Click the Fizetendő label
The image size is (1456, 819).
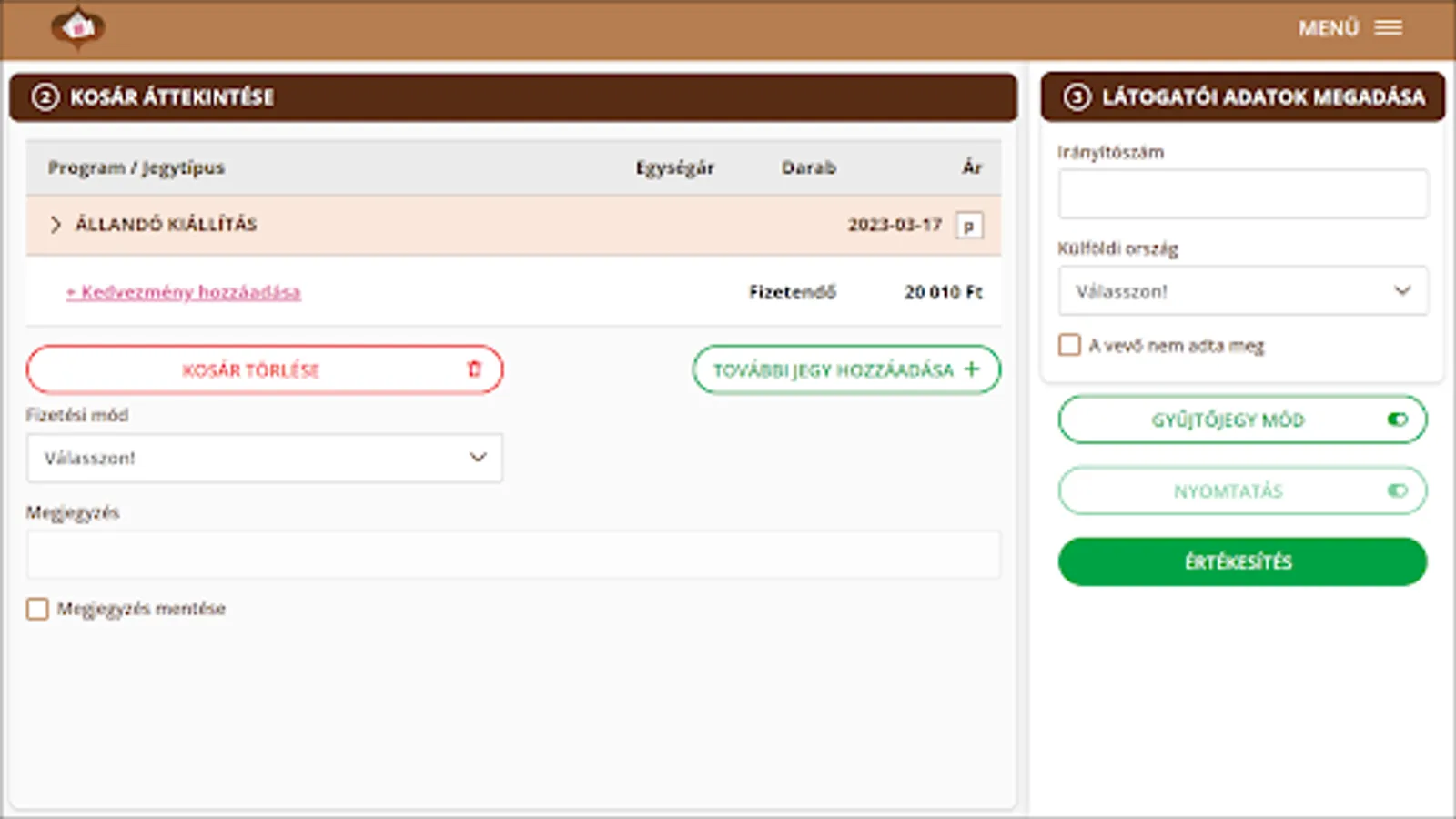click(792, 292)
